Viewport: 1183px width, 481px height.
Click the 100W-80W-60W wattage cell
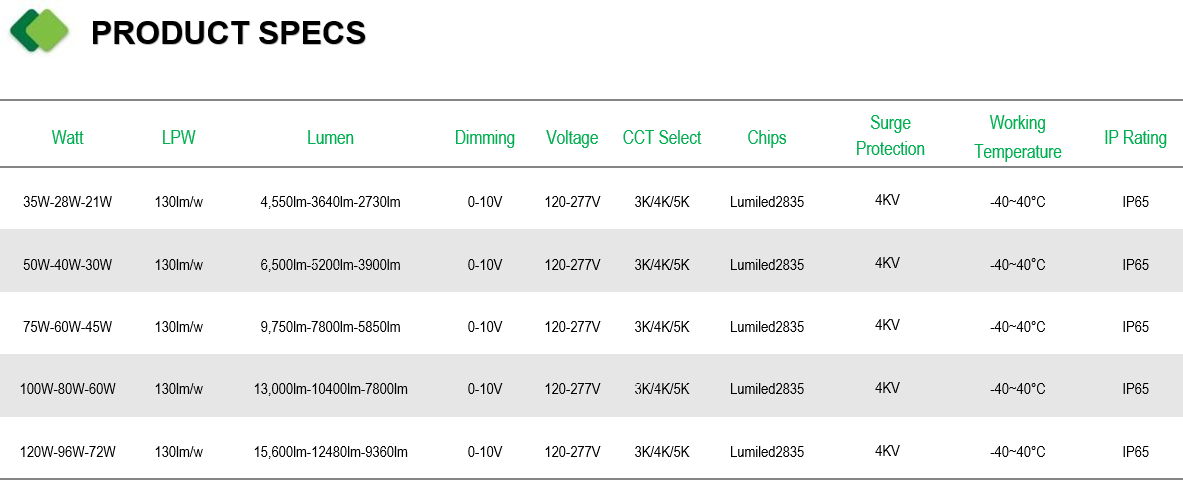tap(67, 389)
